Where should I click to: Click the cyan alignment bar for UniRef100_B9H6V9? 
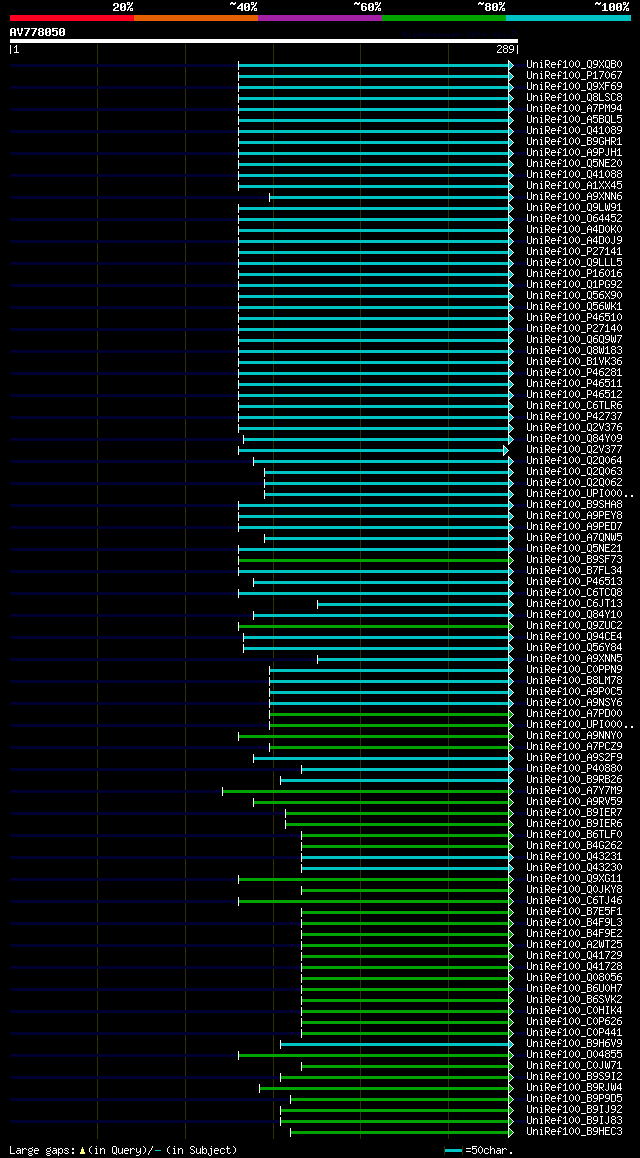click(x=395, y=1044)
